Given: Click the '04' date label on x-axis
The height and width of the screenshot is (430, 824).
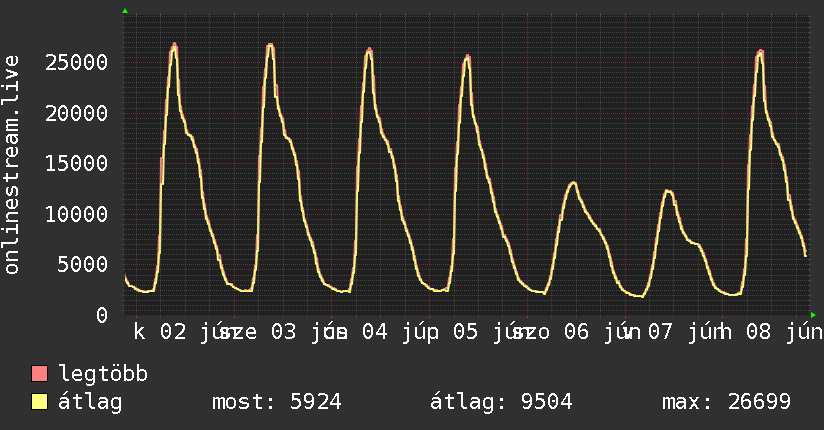Looking at the screenshot, I should 375,332.
